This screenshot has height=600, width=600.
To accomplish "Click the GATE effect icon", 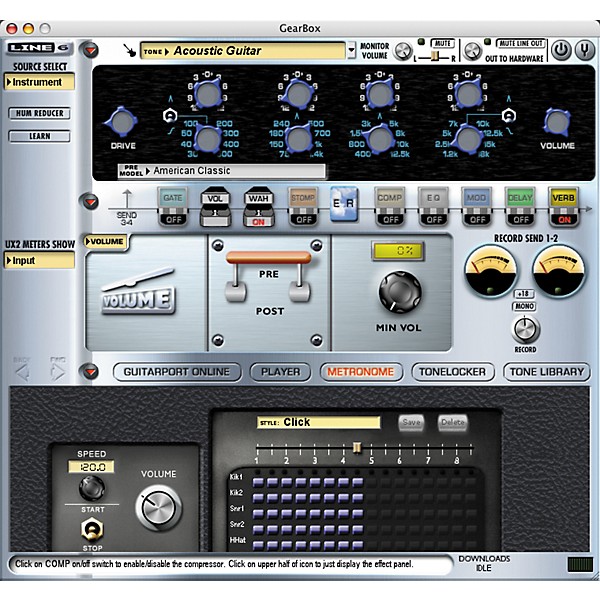I will coord(173,198).
